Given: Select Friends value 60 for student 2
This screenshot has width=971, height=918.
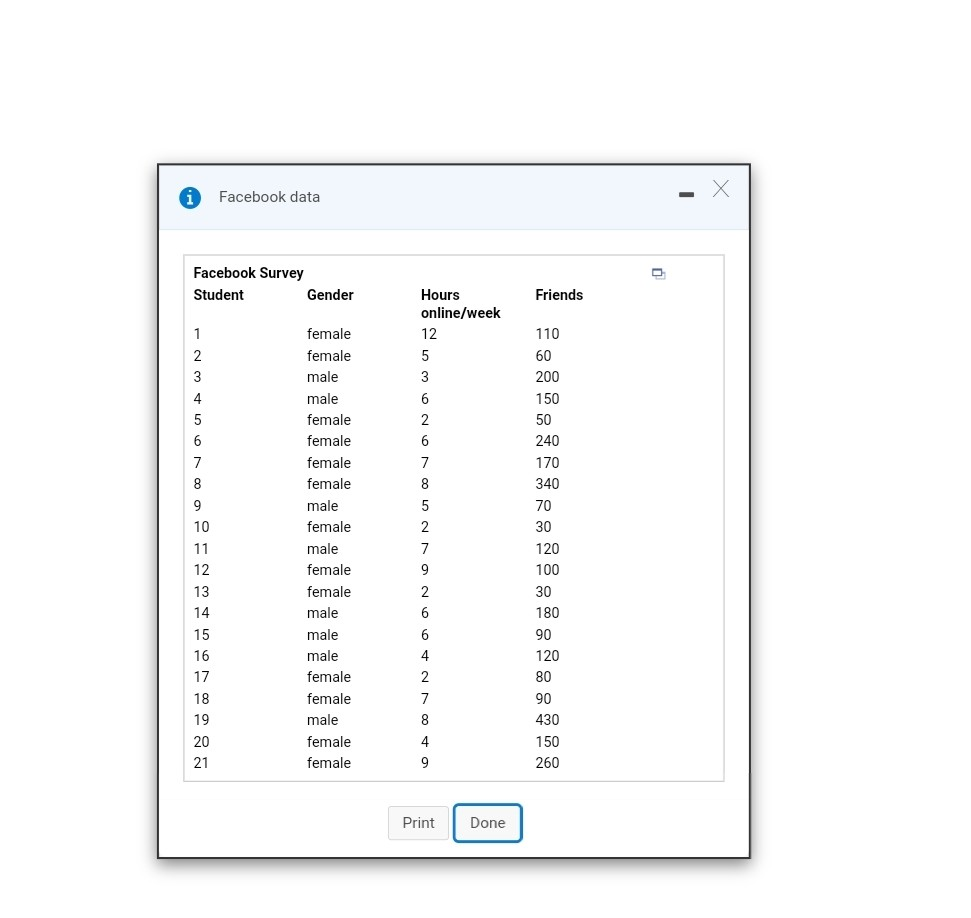Looking at the screenshot, I should (x=543, y=356).
